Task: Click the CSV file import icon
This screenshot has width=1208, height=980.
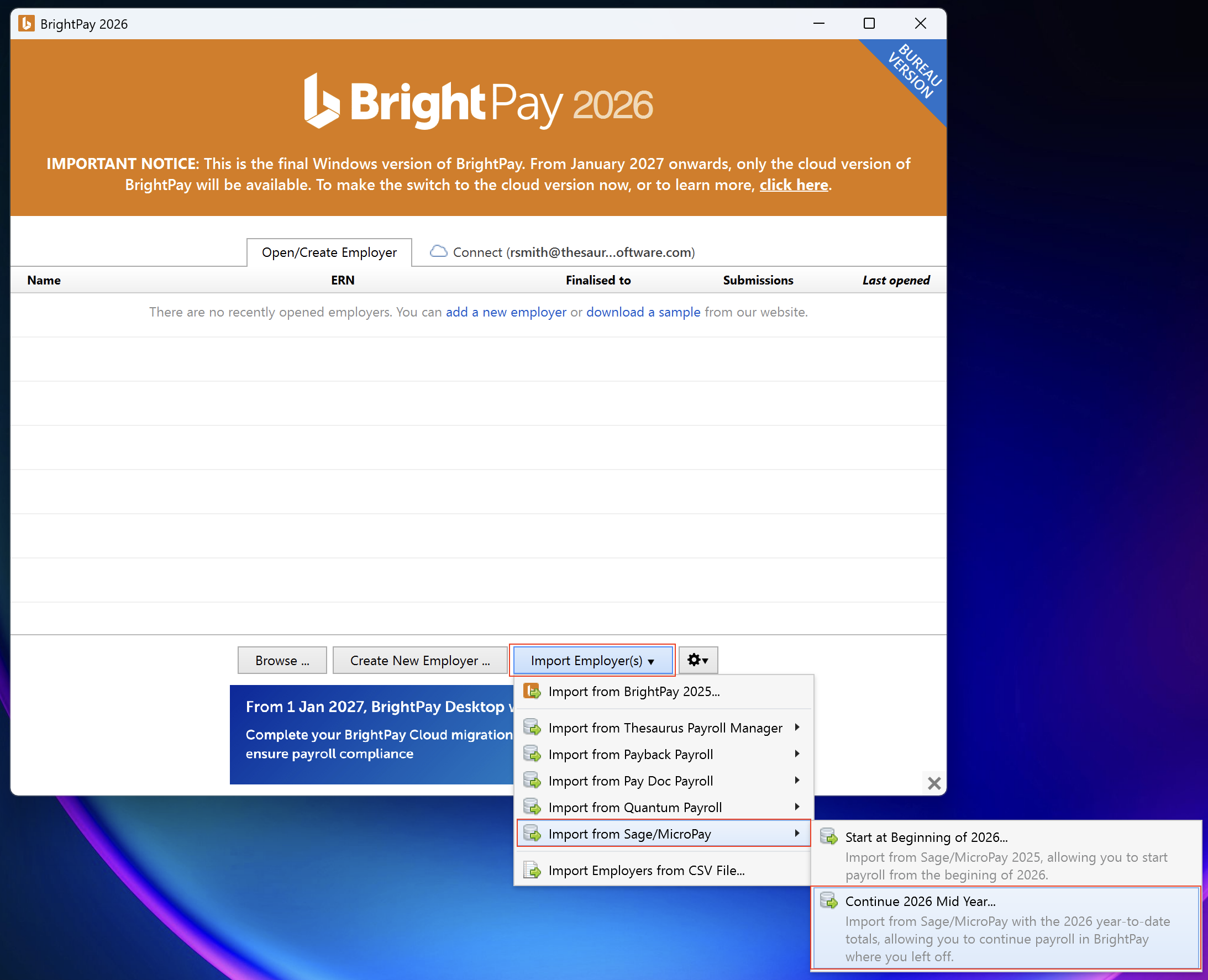Action: click(x=532, y=871)
